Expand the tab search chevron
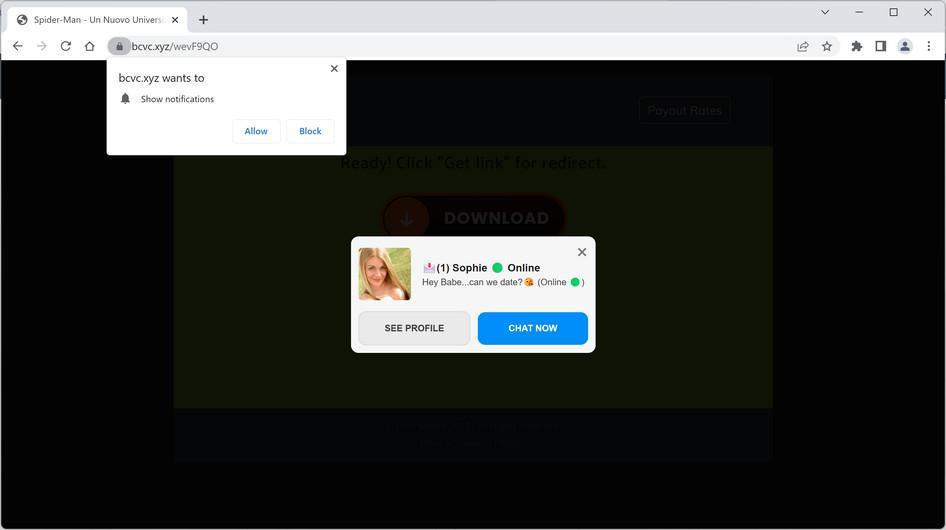 [825, 12]
